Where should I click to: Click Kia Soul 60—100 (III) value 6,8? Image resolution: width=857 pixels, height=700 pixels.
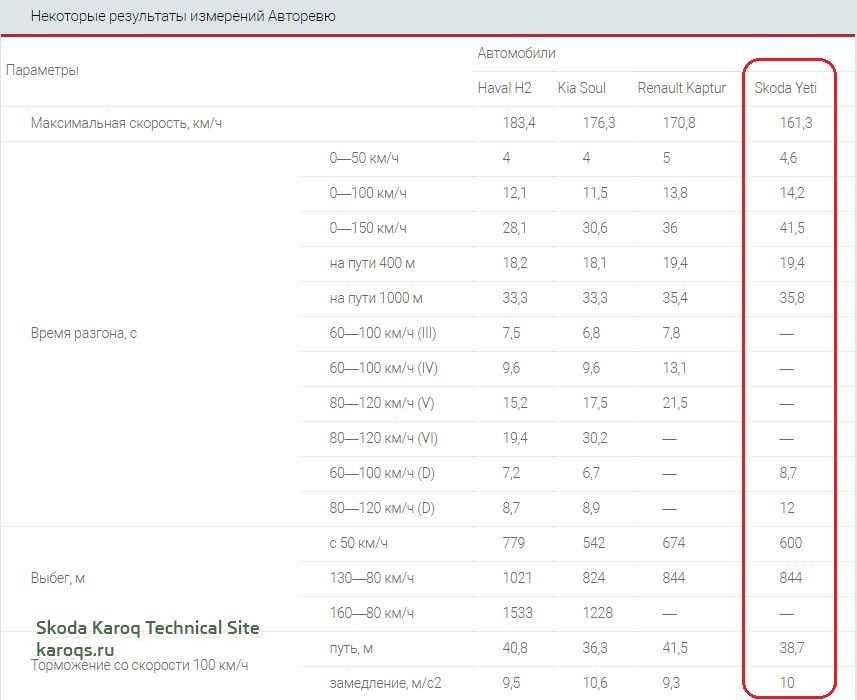click(x=591, y=333)
